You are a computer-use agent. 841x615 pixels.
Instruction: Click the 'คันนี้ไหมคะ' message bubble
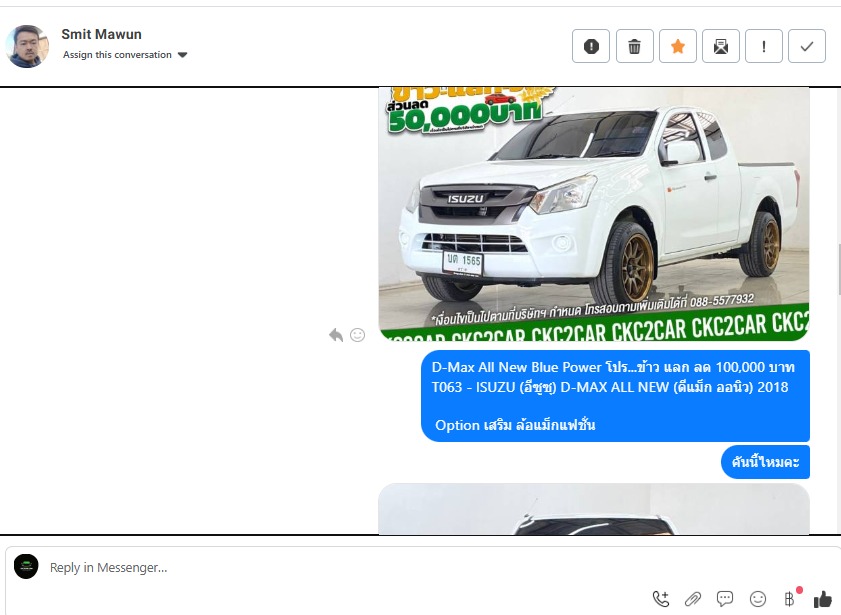[765, 462]
